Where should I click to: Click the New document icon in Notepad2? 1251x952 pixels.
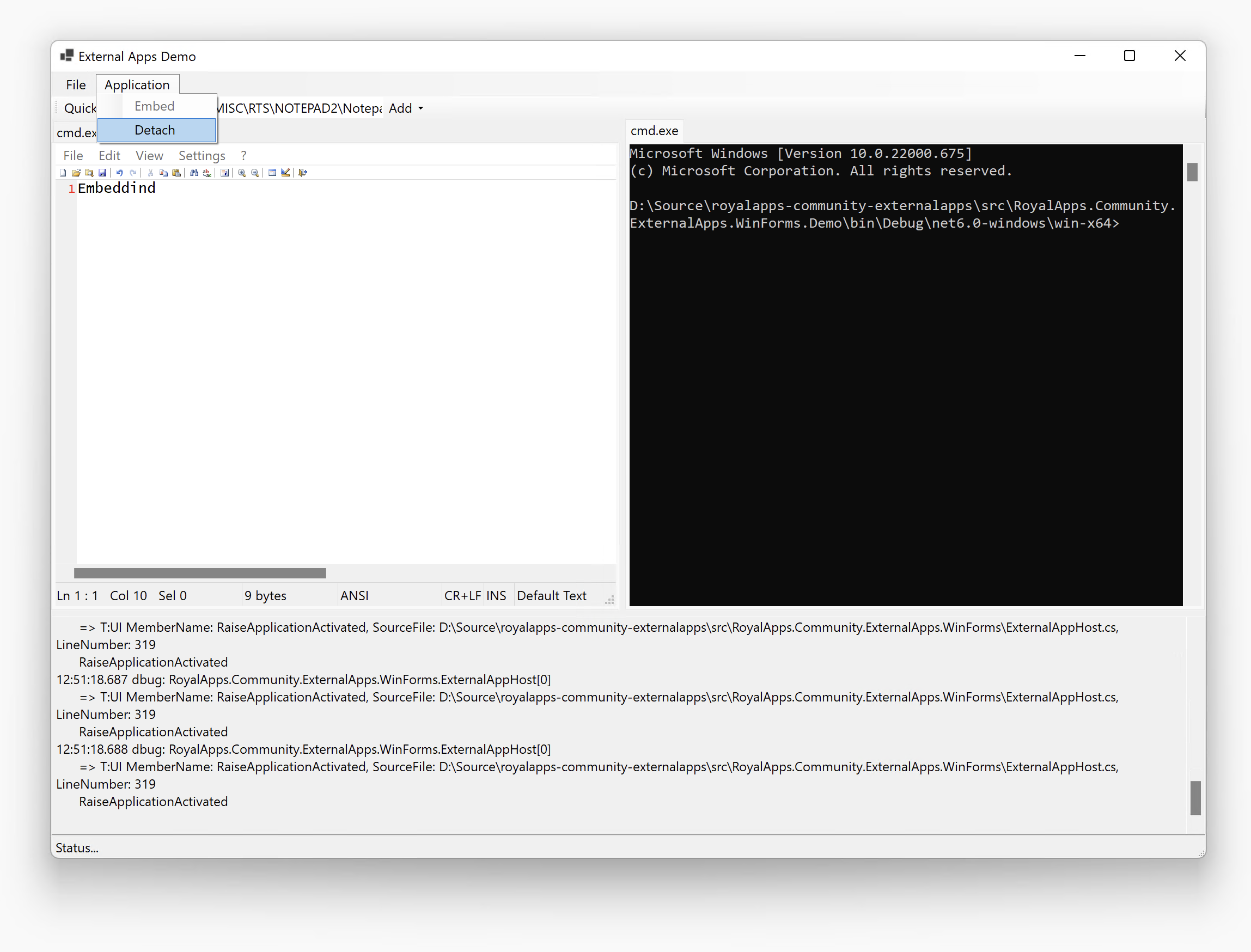point(63,173)
